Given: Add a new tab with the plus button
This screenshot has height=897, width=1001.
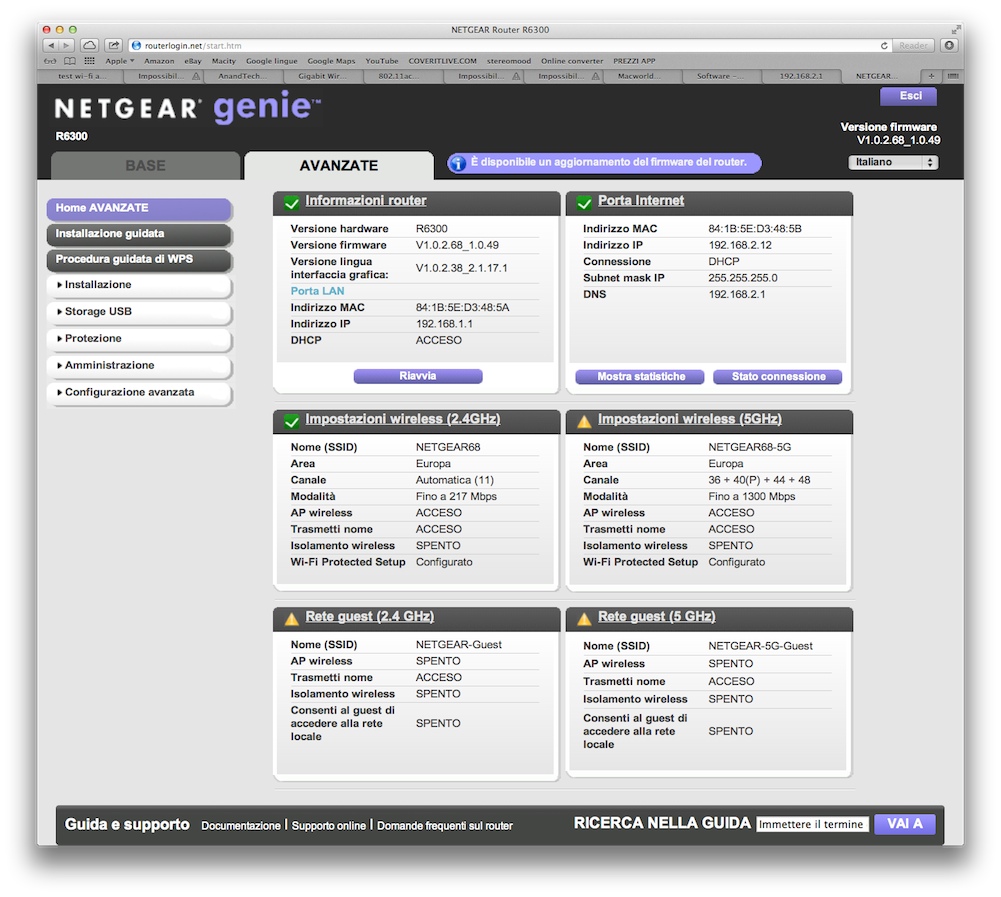Looking at the screenshot, I should click(x=931, y=76).
